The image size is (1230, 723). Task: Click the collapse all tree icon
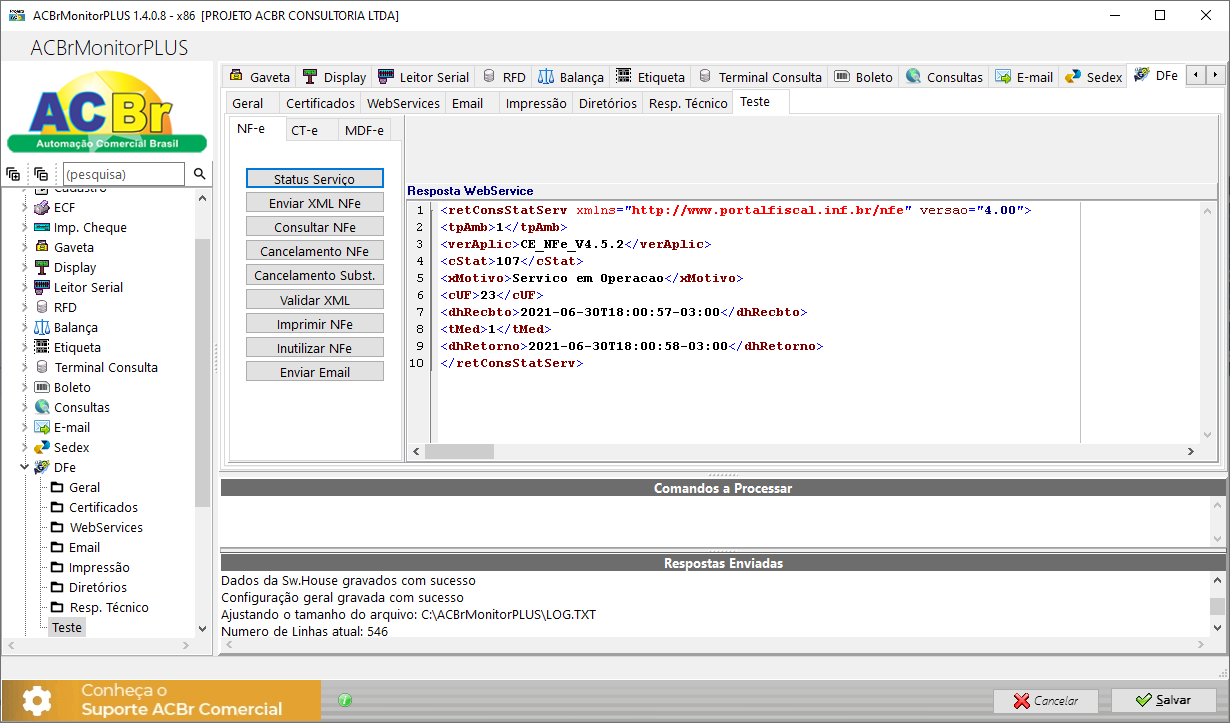click(x=41, y=174)
